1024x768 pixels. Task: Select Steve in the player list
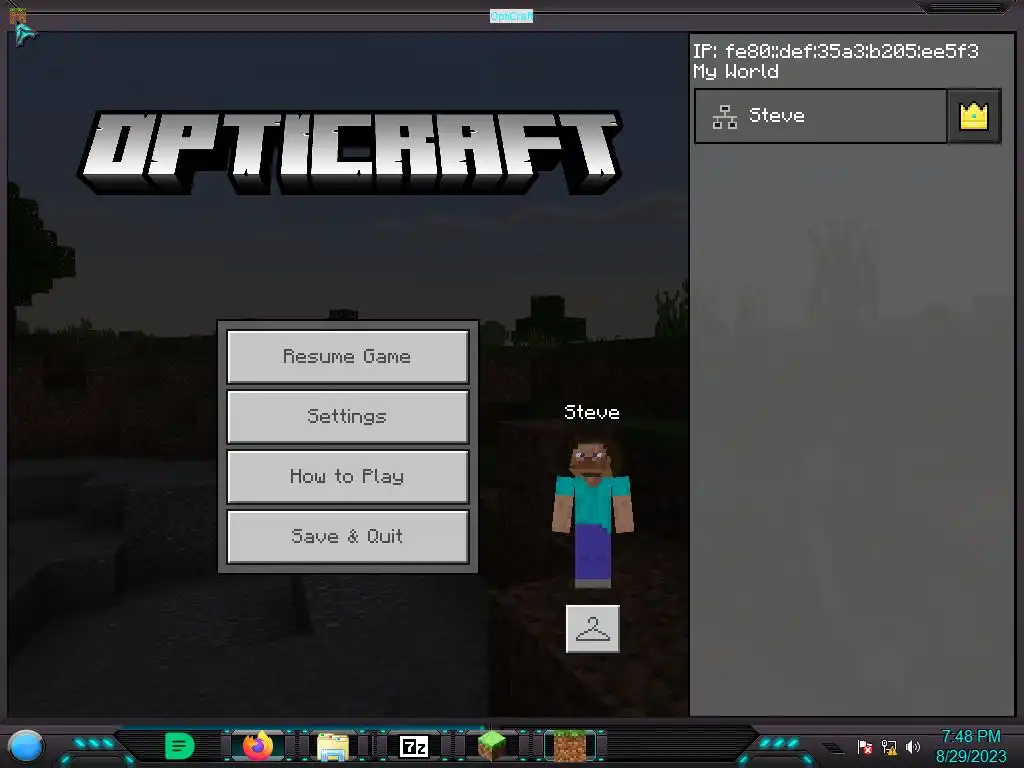[x=821, y=116]
